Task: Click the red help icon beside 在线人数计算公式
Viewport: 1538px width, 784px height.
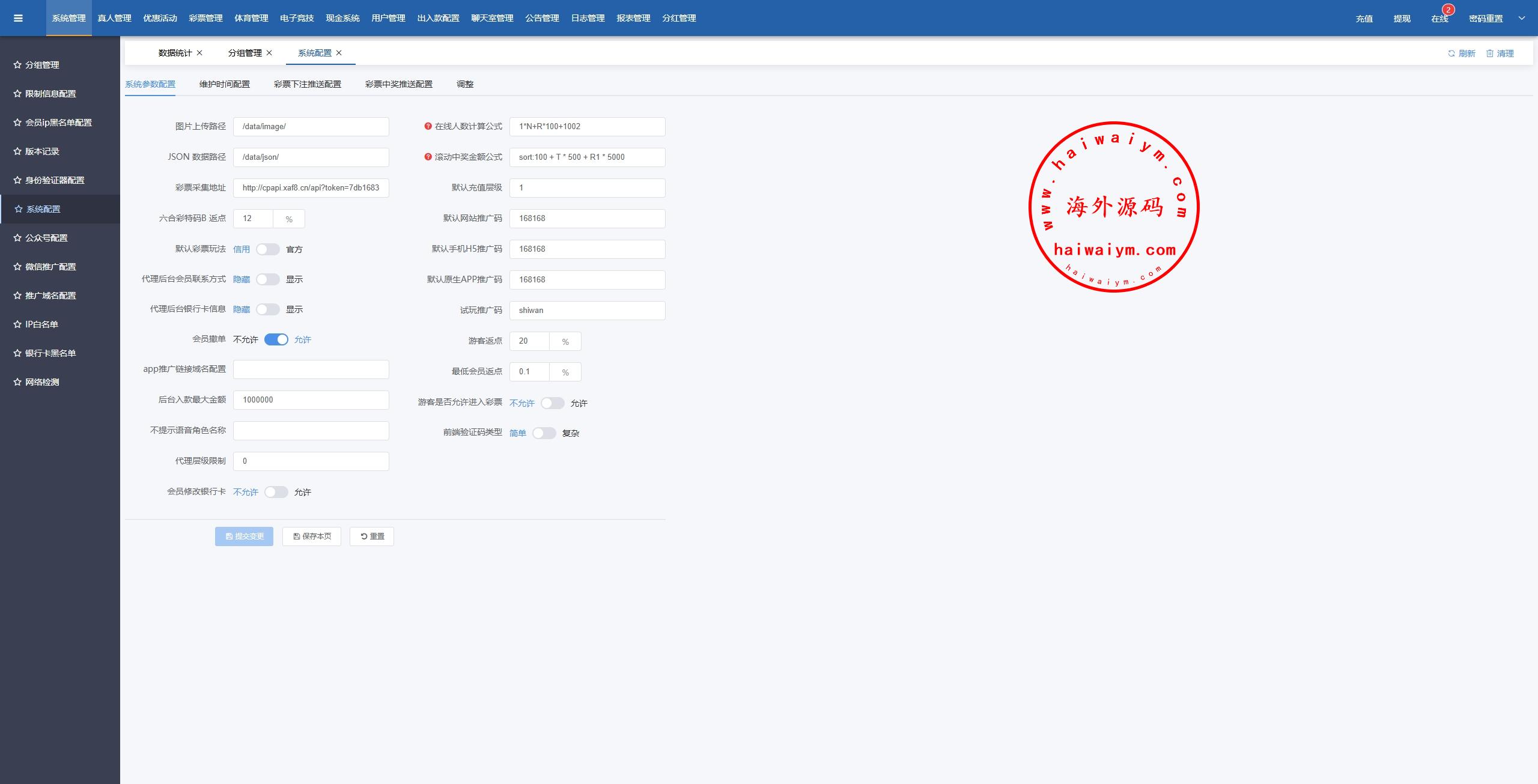Action: click(428, 126)
